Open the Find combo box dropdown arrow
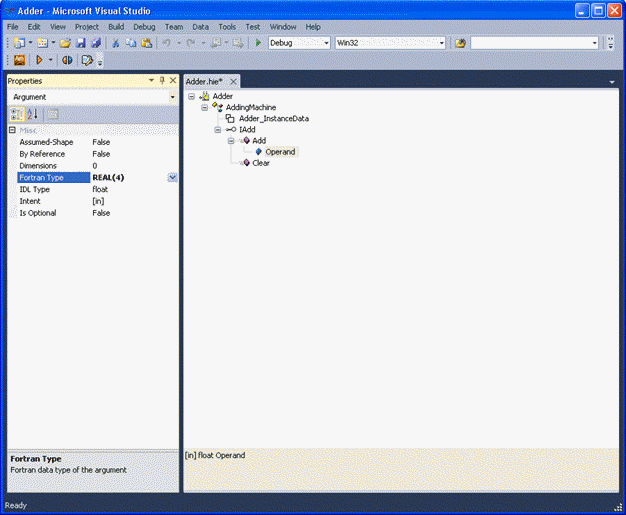The height and width of the screenshot is (515, 626). pyautogui.click(x=594, y=43)
